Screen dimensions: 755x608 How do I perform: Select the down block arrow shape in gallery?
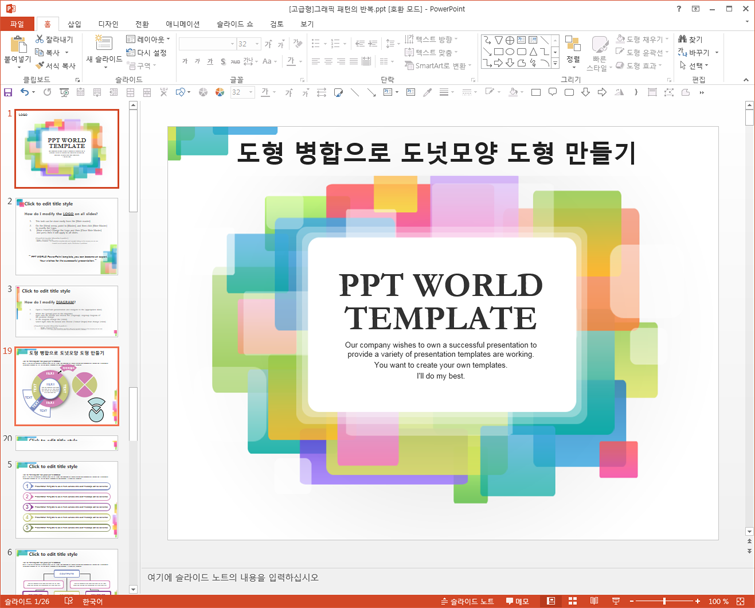pos(510,63)
